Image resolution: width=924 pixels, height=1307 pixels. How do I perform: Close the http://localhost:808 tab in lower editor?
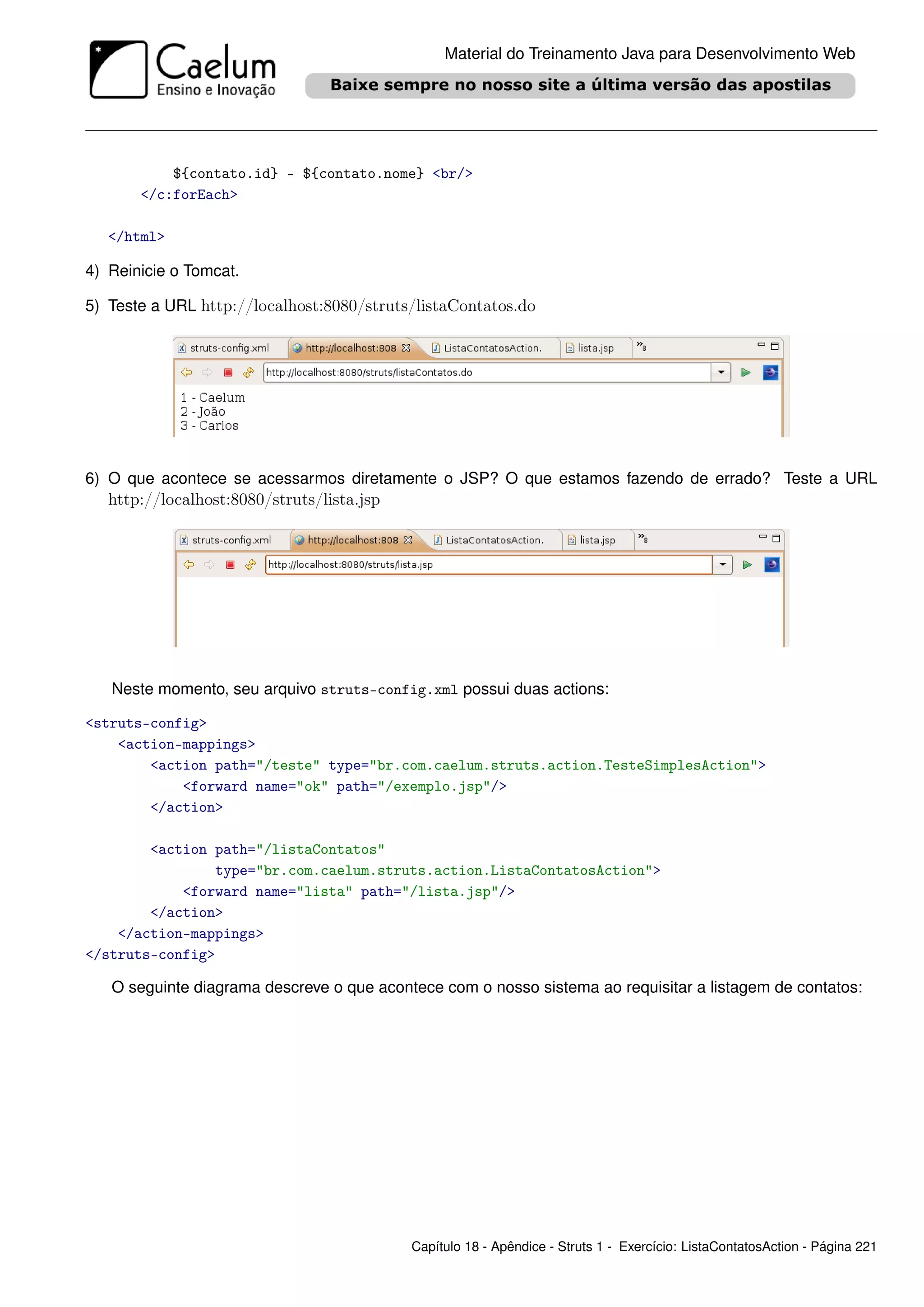pos(408,540)
